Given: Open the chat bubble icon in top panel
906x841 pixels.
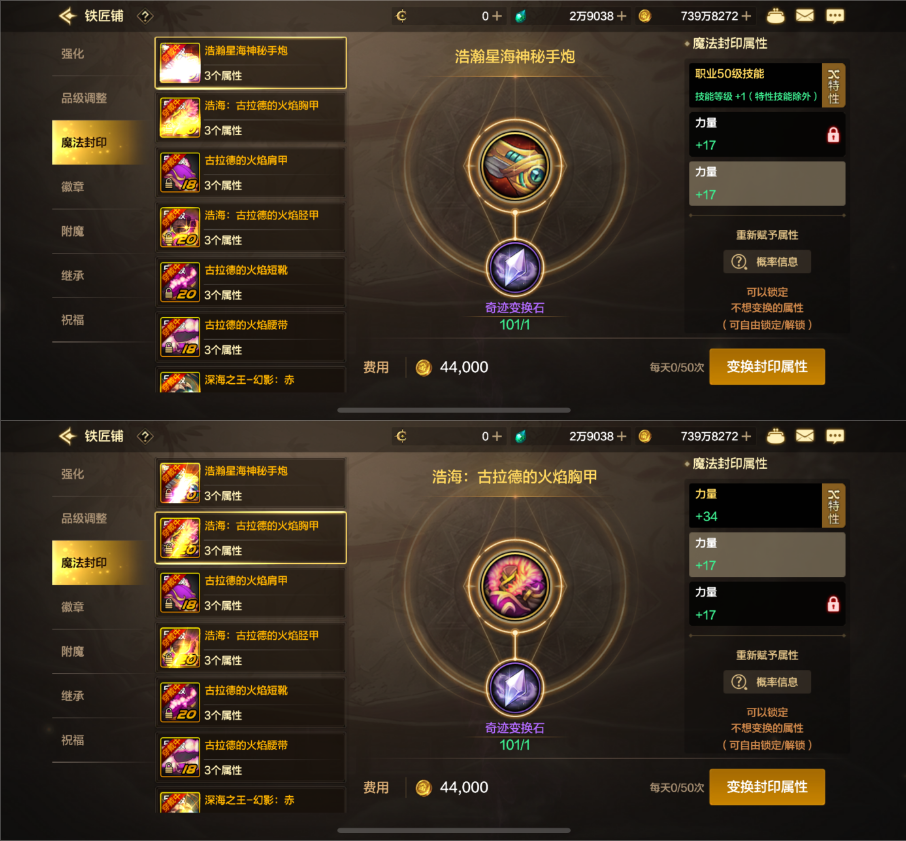Looking at the screenshot, I should (x=835, y=16).
